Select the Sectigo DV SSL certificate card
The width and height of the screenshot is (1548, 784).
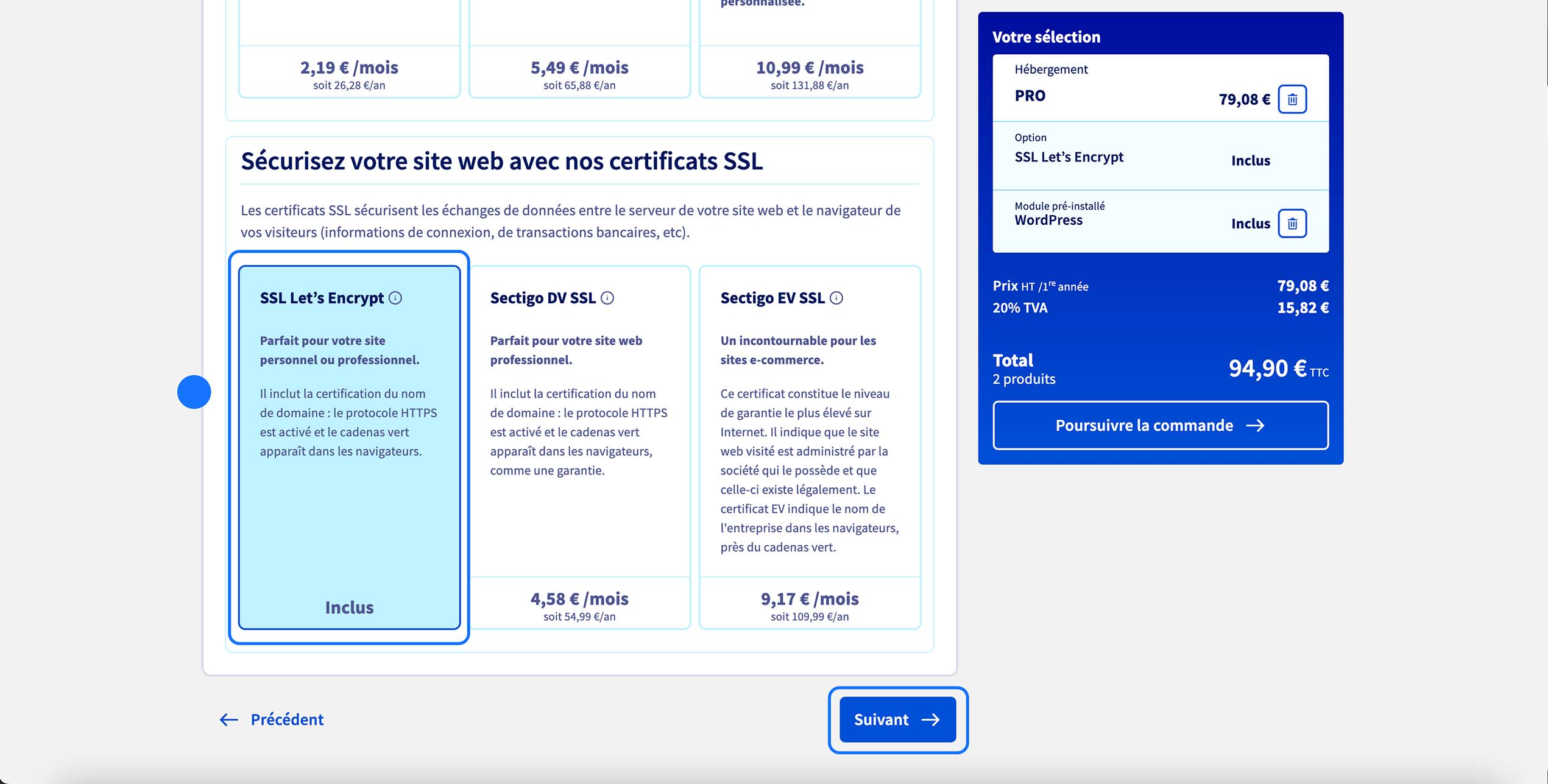(579, 445)
